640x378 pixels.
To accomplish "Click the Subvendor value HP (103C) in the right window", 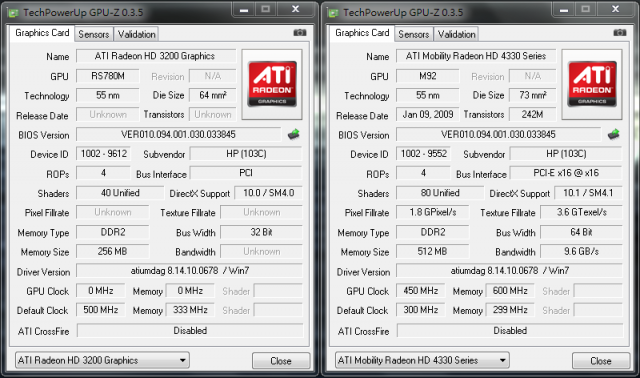I will (x=566, y=153).
